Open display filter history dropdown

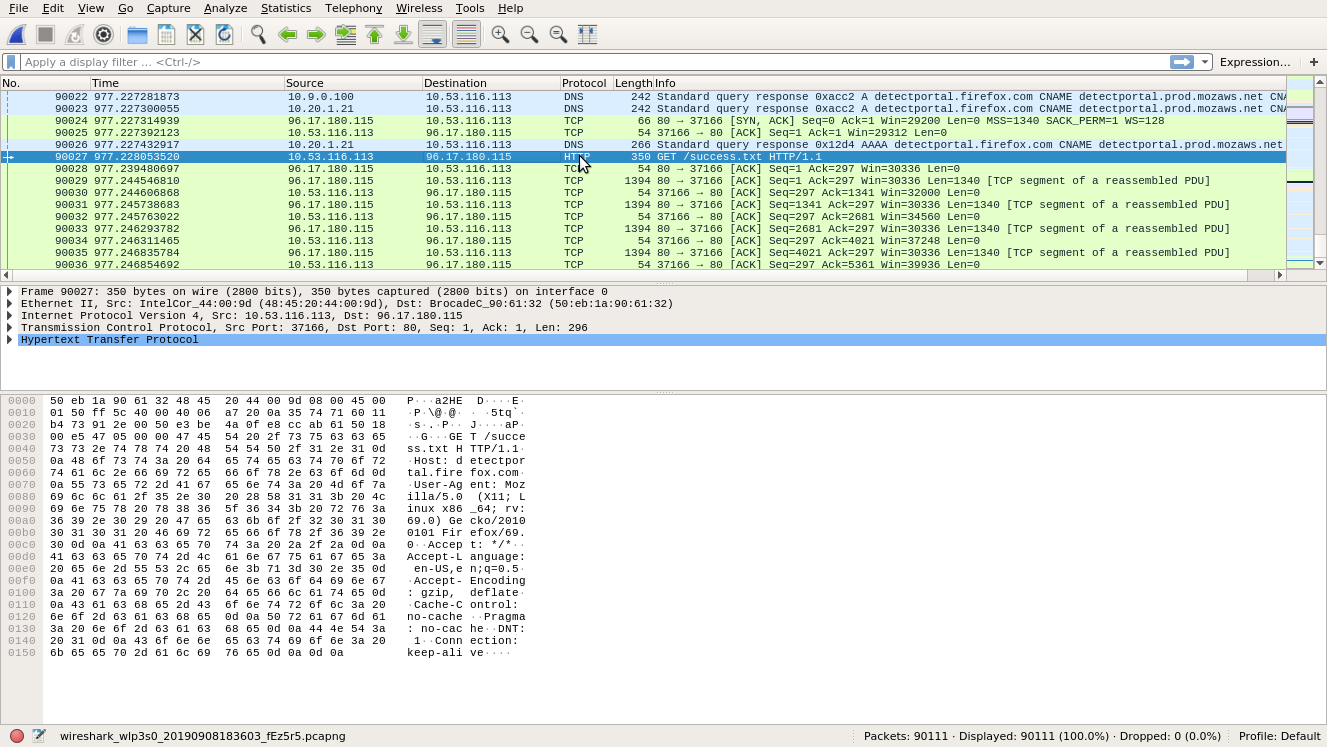point(1205,62)
